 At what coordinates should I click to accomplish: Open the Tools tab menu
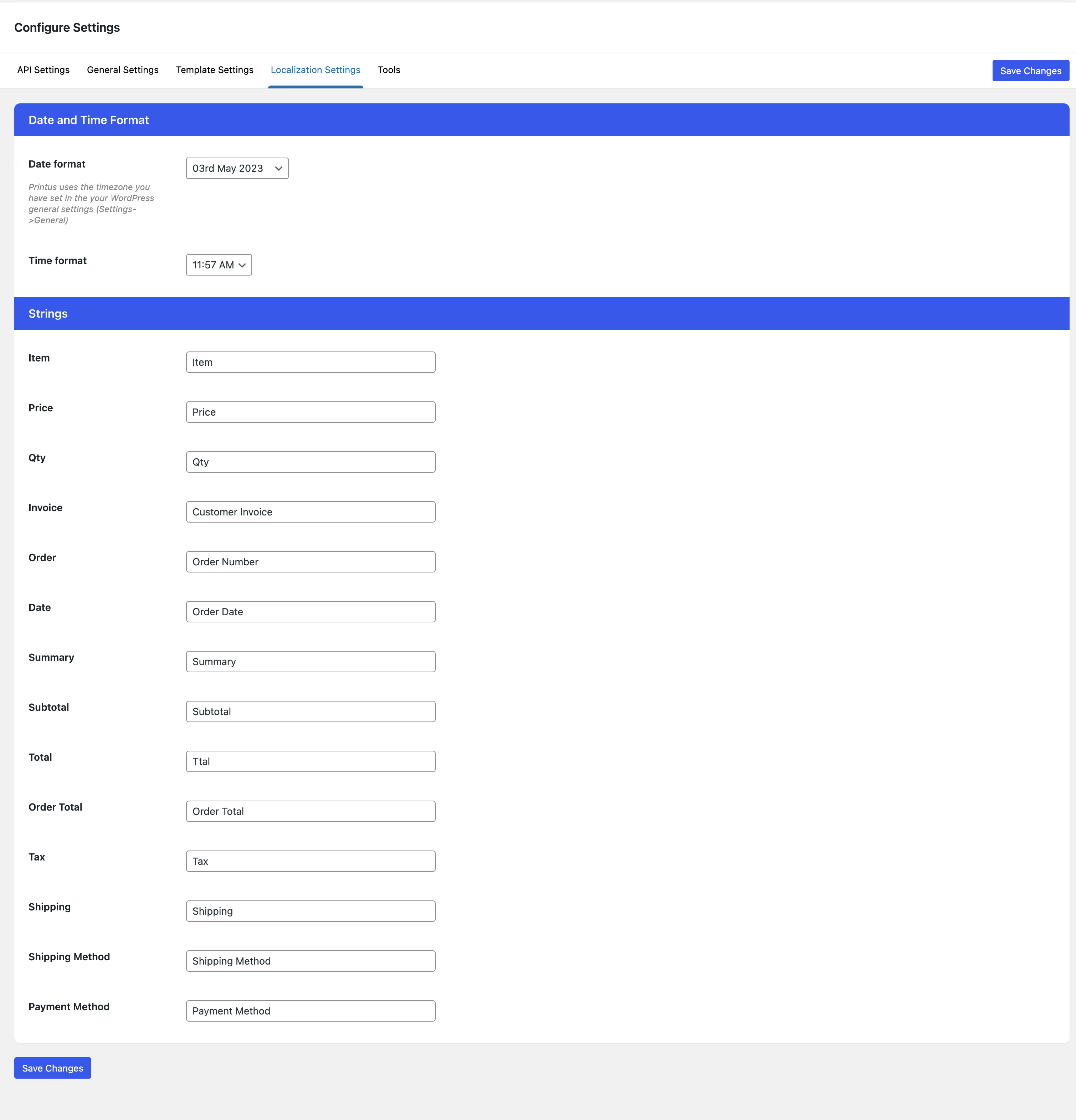389,69
